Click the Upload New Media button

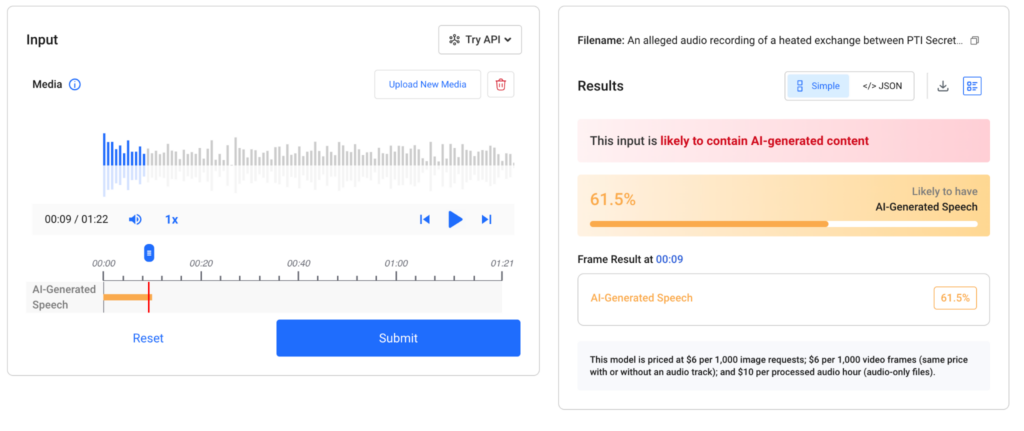(x=428, y=84)
